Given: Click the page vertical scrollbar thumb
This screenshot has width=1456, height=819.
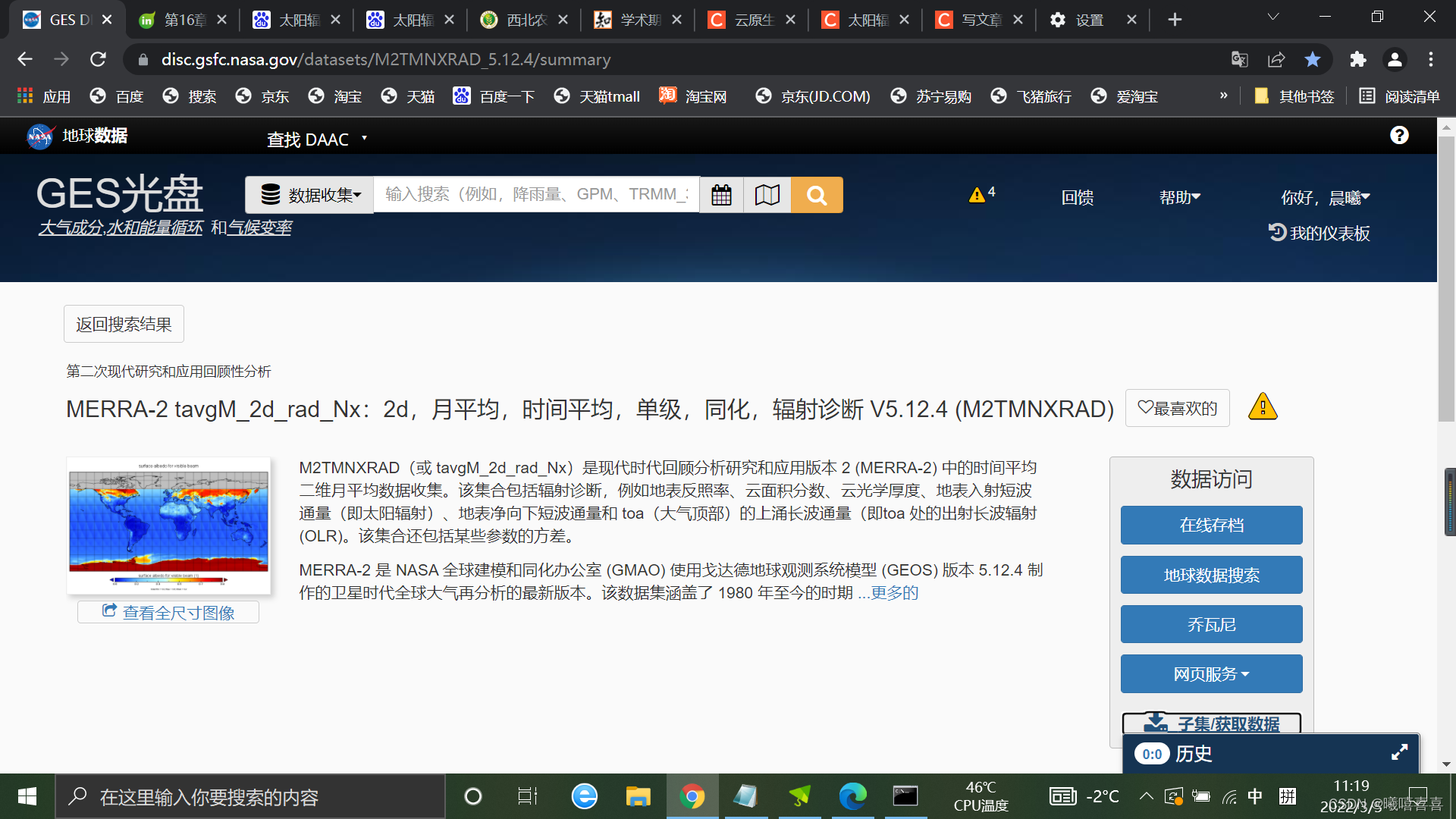Looking at the screenshot, I should (x=1446, y=278).
